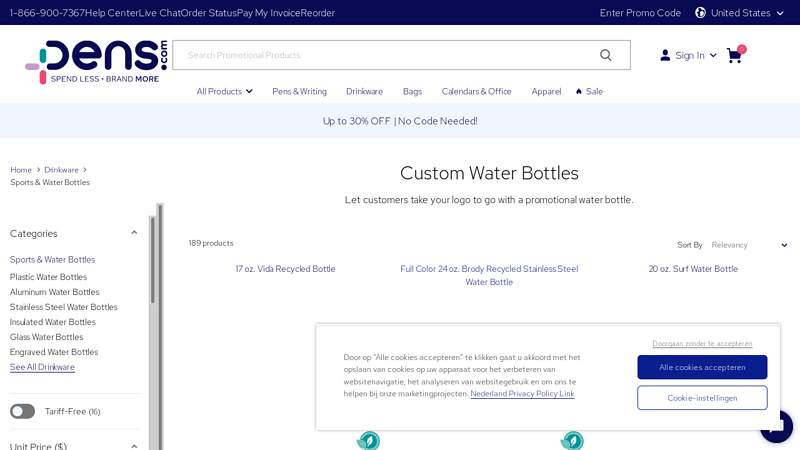Click Enter Promo Code
The width and height of the screenshot is (800, 450).
tap(640, 13)
